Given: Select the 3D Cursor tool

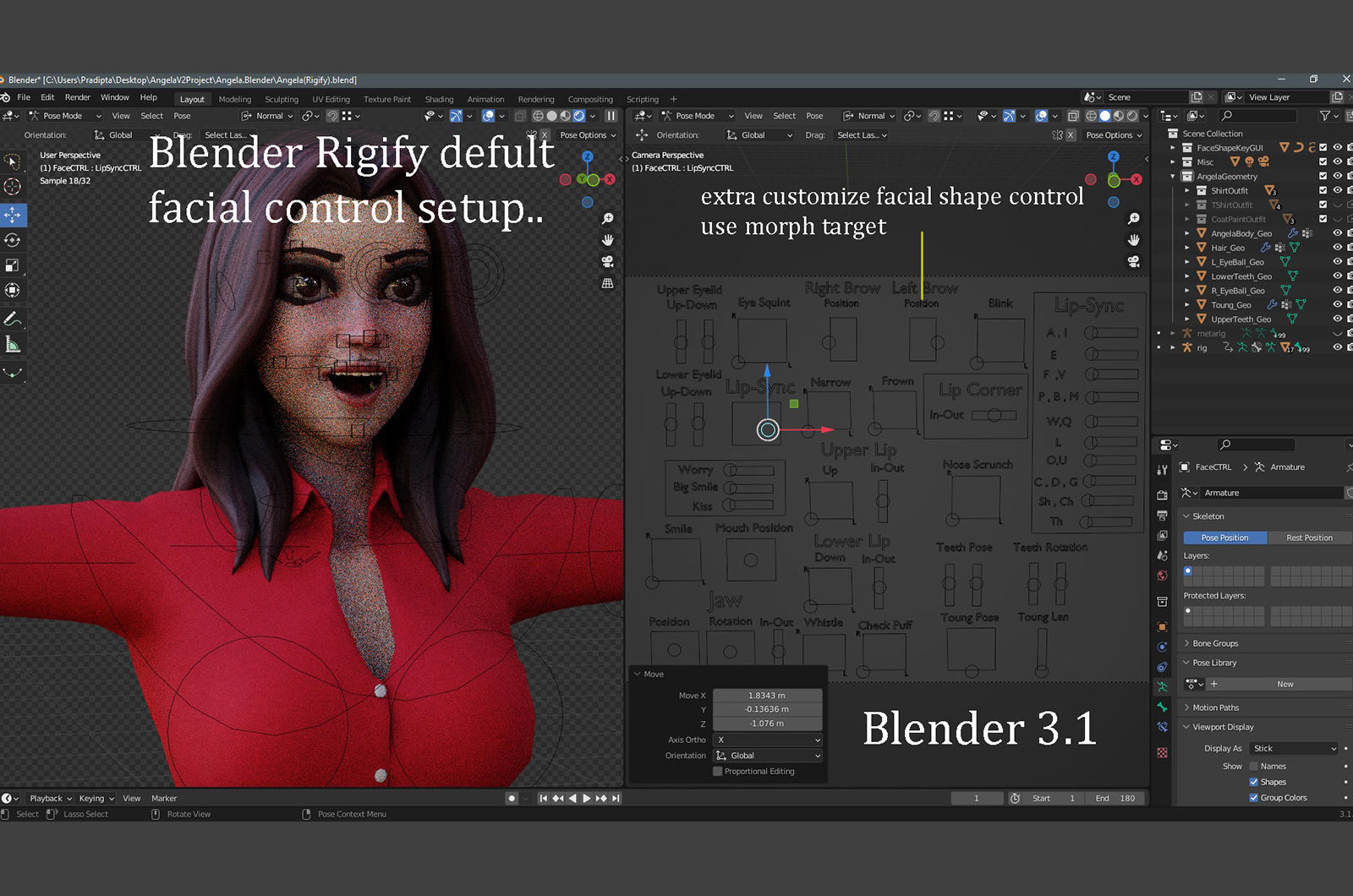Looking at the screenshot, I should [x=12, y=187].
